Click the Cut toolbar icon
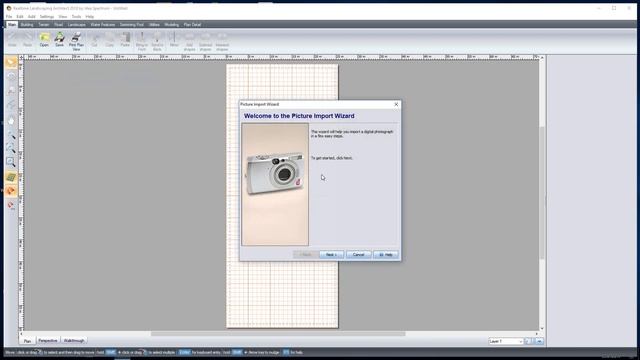640x360 pixels. [x=94, y=40]
